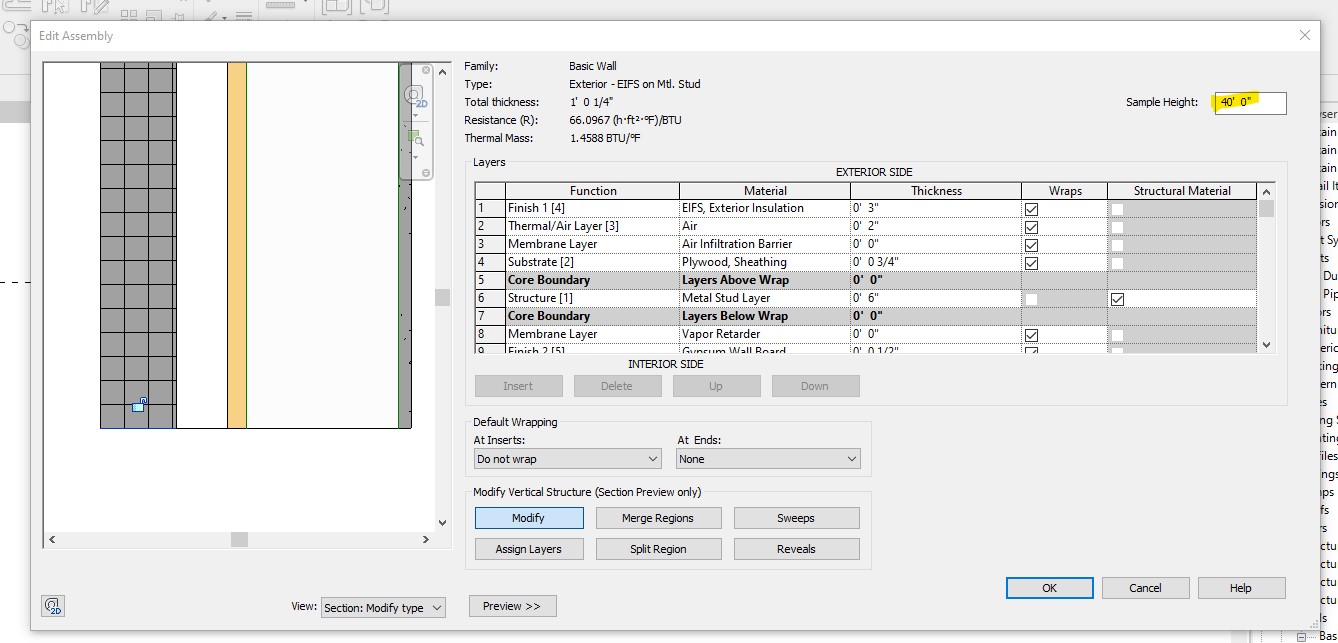Click the Assign Layers button
This screenshot has height=643, width=1338.
[529, 549]
